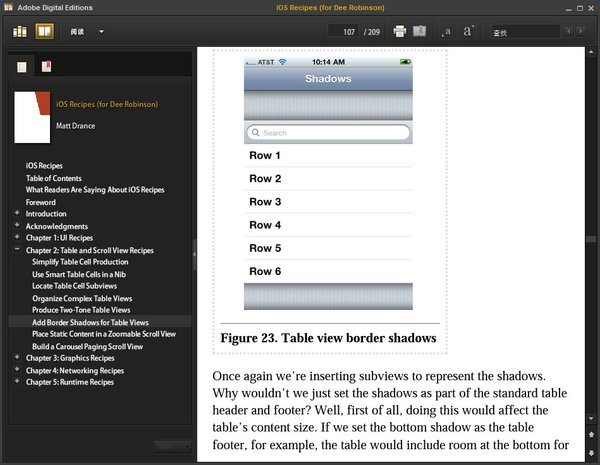Click Adobe Digital Editions app icon in title bar
The height and width of the screenshot is (465, 600).
[8, 7]
